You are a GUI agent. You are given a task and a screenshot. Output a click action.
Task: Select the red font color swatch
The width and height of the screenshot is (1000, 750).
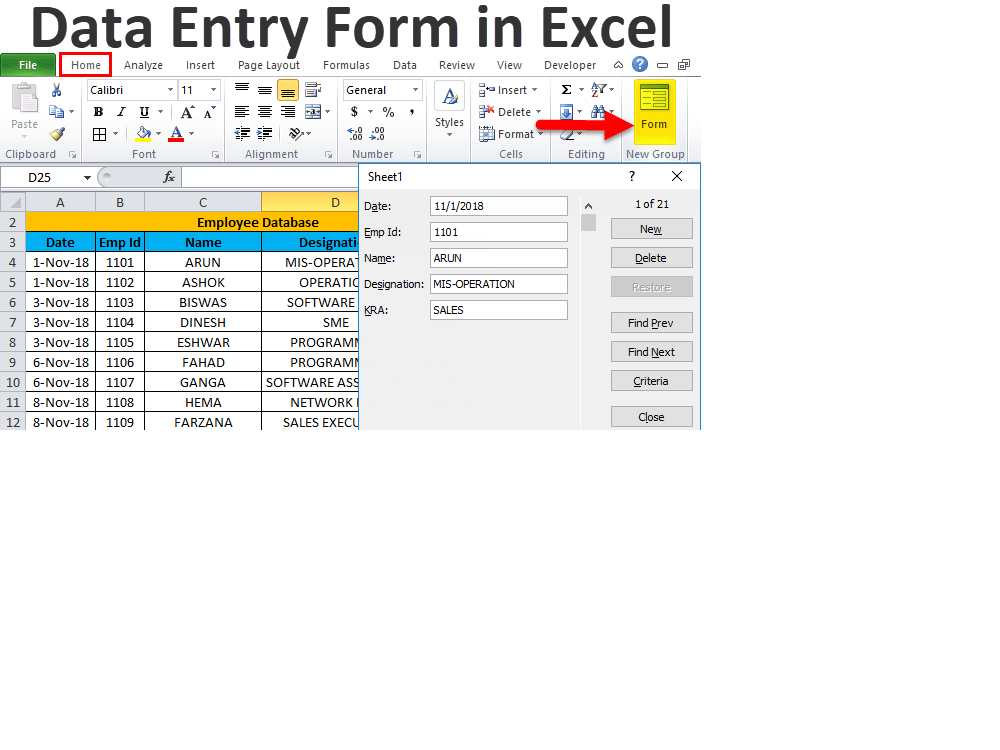click(176, 140)
